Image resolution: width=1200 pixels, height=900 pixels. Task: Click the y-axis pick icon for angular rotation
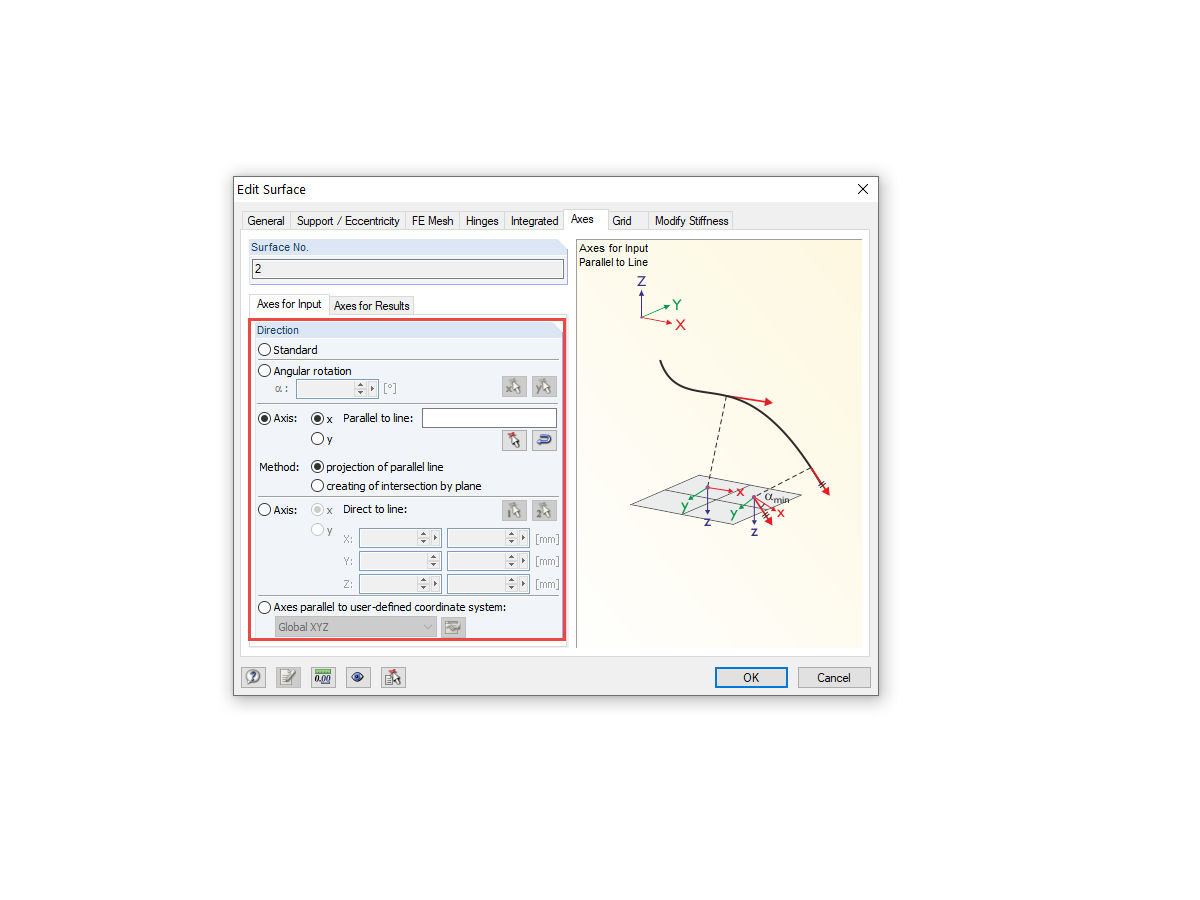coord(544,387)
